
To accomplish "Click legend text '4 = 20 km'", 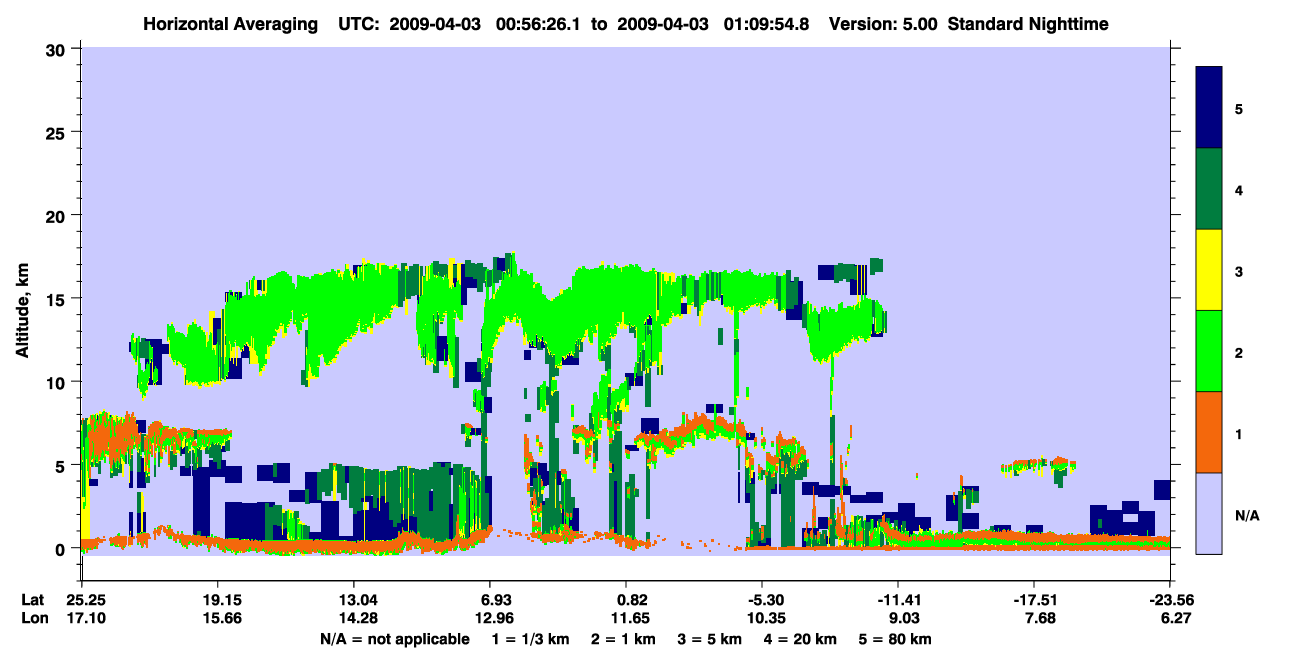I will click(800, 639).
